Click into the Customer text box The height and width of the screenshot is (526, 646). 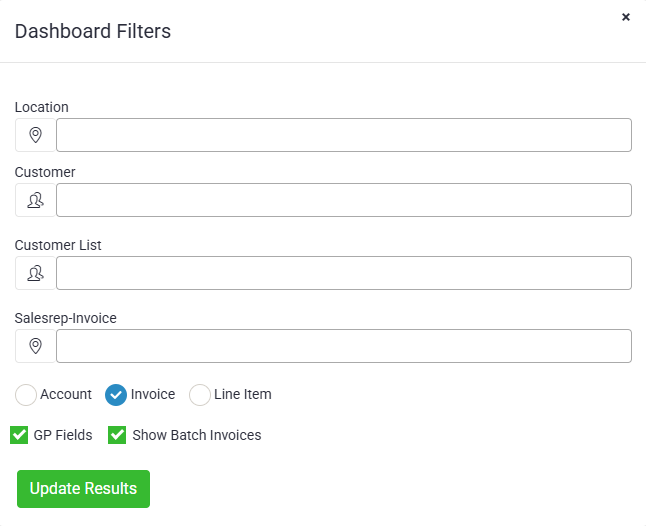pyautogui.click(x=343, y=200)
